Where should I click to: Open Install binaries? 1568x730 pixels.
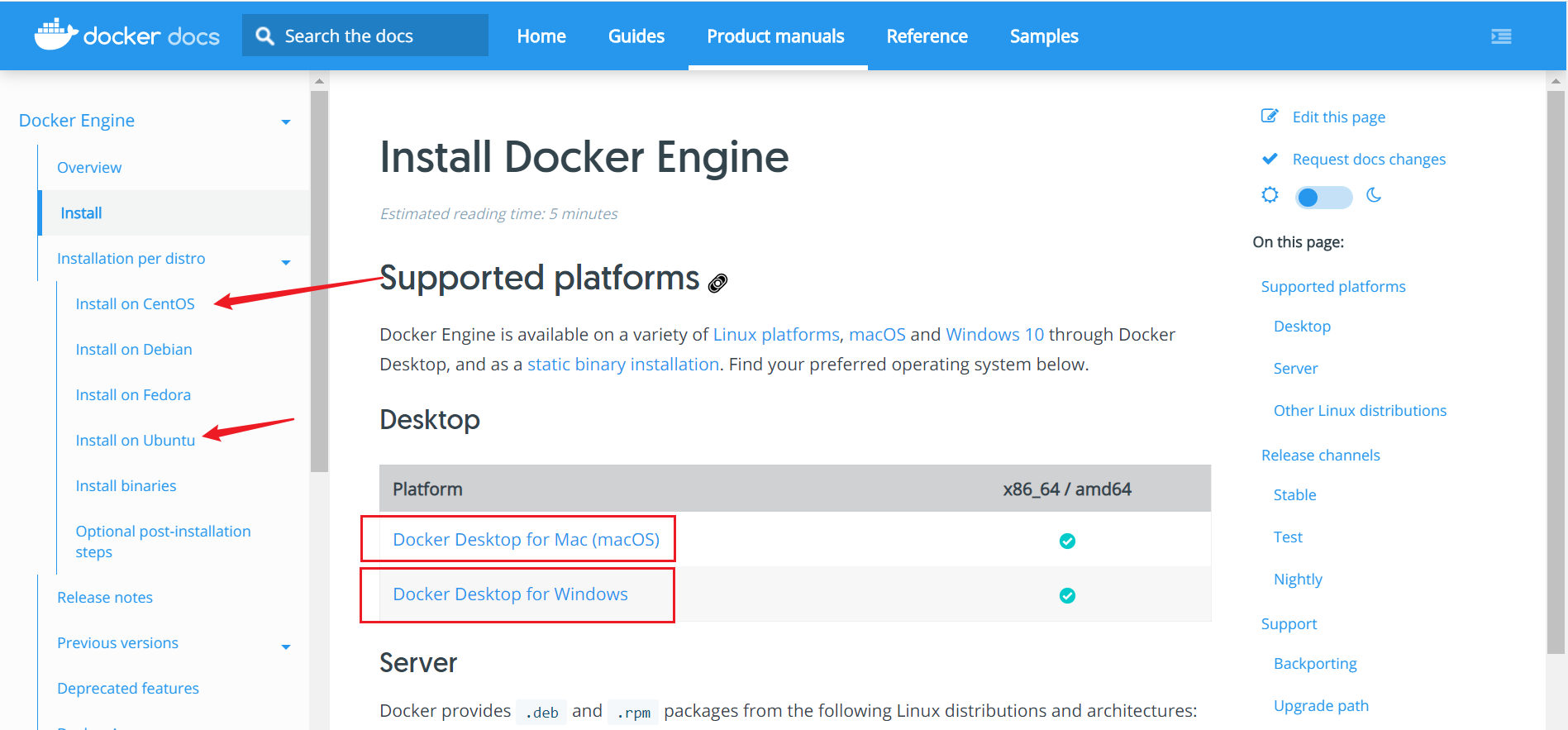tap(126, 486)
